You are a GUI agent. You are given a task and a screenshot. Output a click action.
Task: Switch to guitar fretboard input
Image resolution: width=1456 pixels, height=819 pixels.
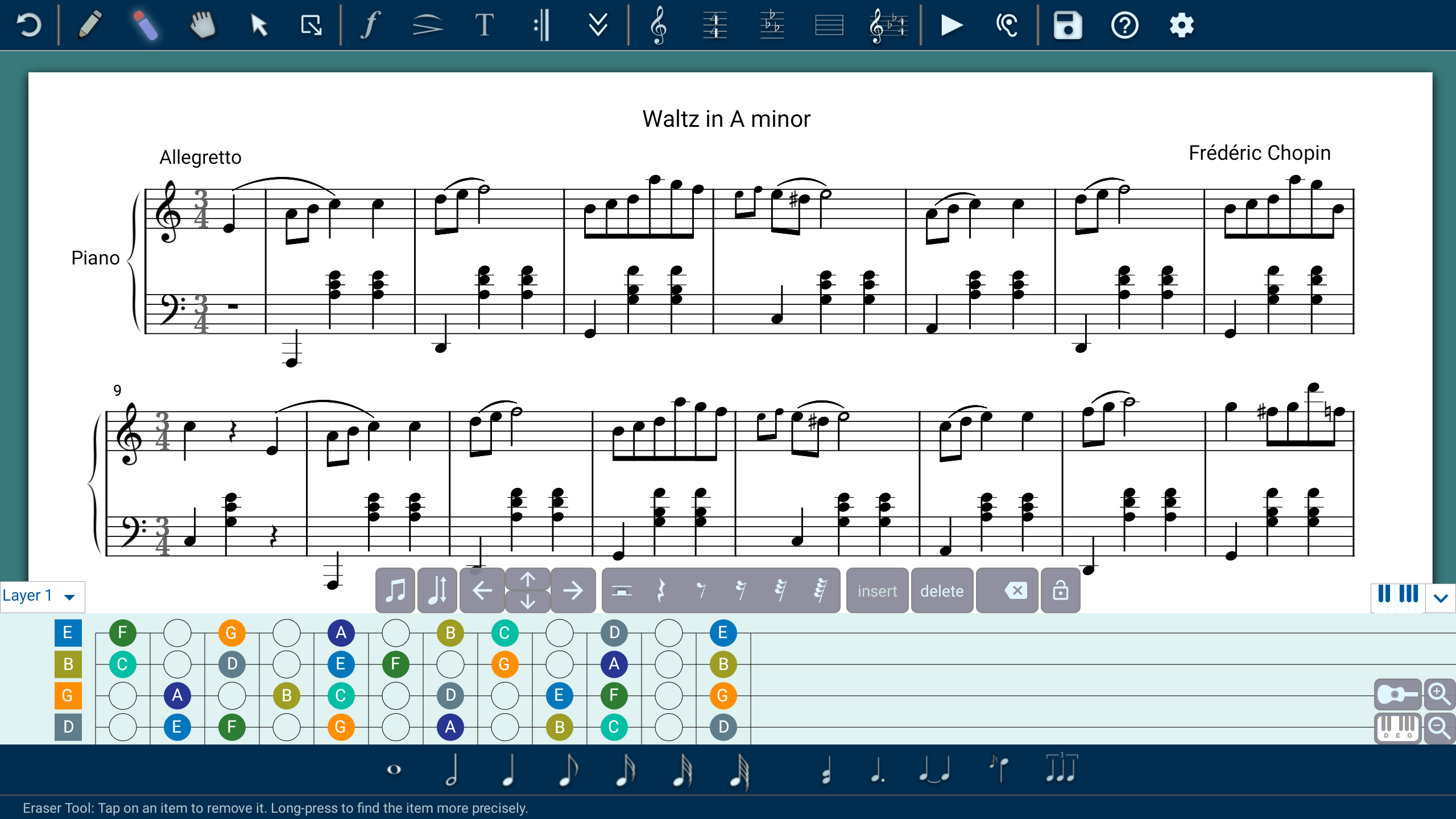(1397, 694)
